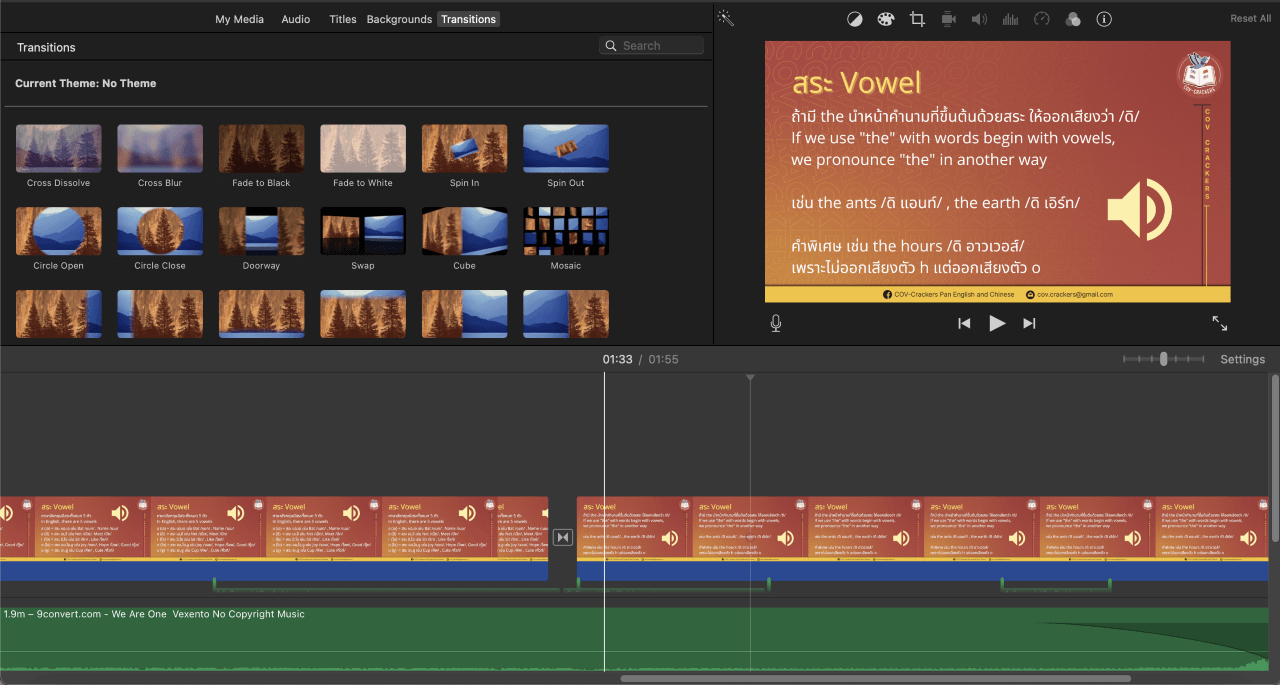Toggle fullscreen playback
This screenshot has width=1280, height=685.
[x=1220, y=323]
